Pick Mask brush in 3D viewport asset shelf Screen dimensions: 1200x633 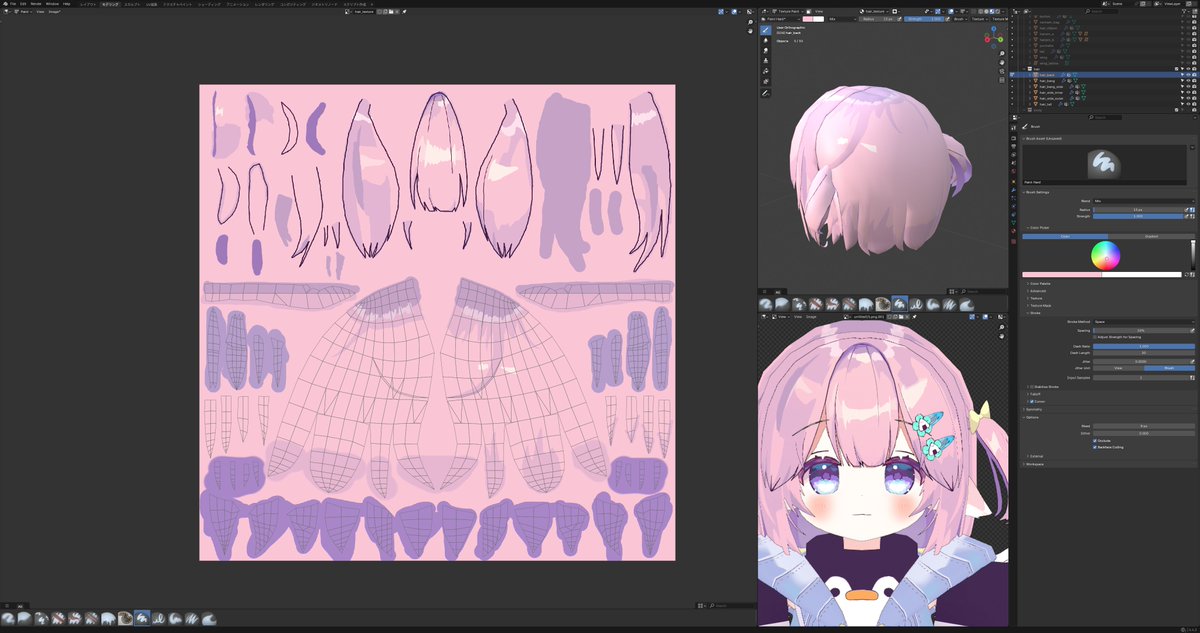click(884, 302)
